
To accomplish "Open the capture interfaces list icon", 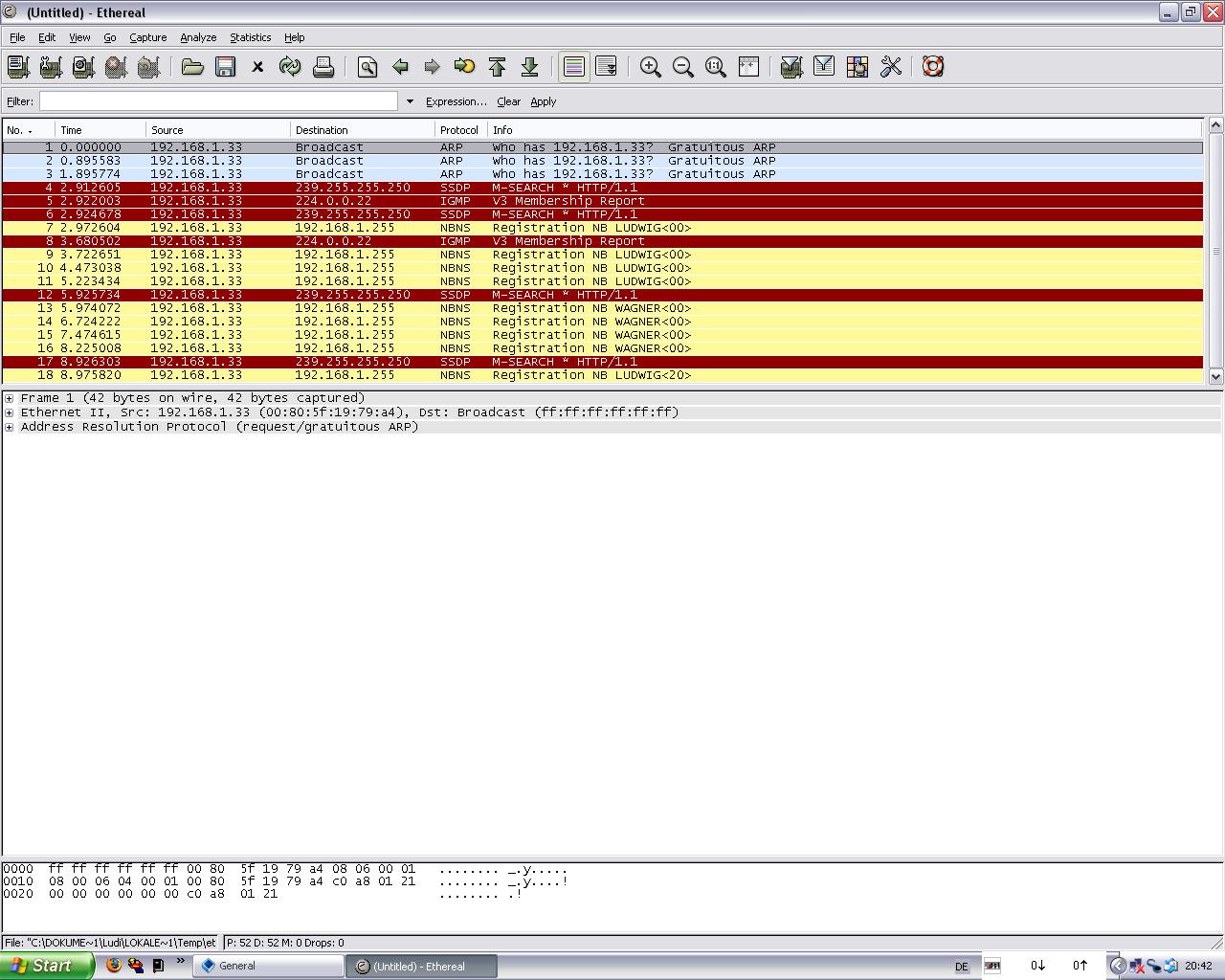I will 18,66.
